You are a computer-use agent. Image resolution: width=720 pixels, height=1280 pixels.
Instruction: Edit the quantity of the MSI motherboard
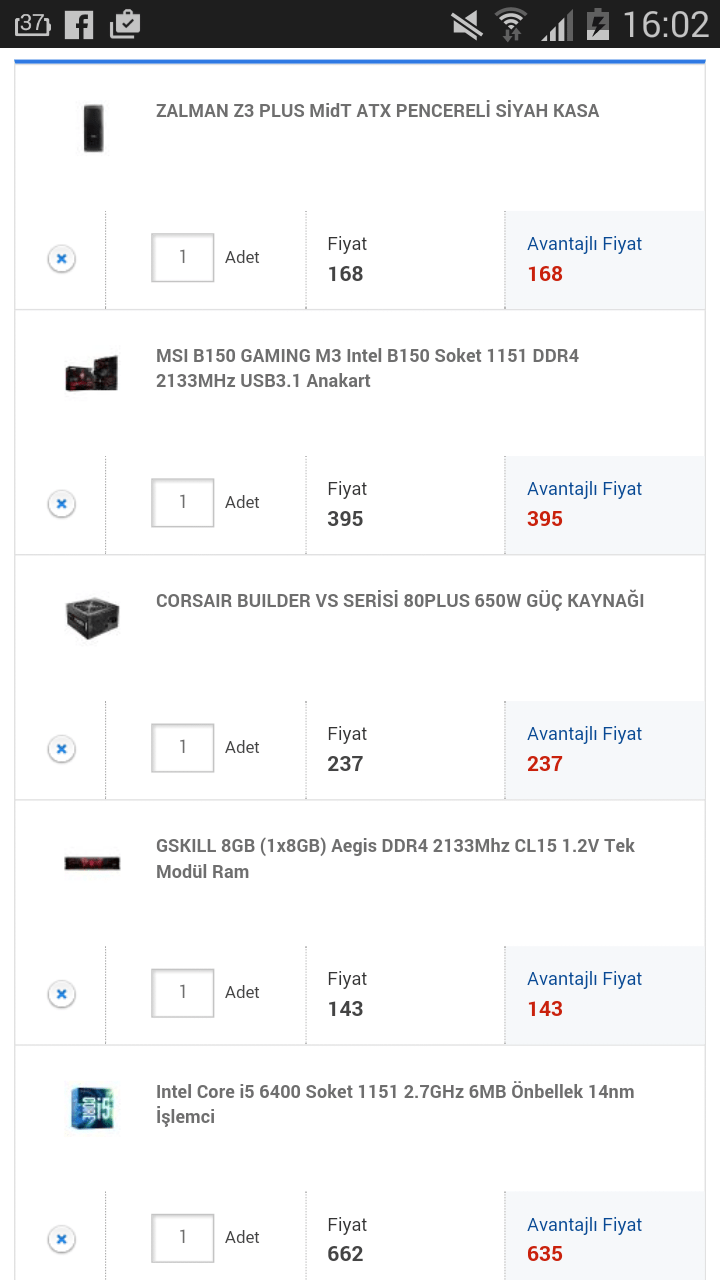tap(182, 502)
